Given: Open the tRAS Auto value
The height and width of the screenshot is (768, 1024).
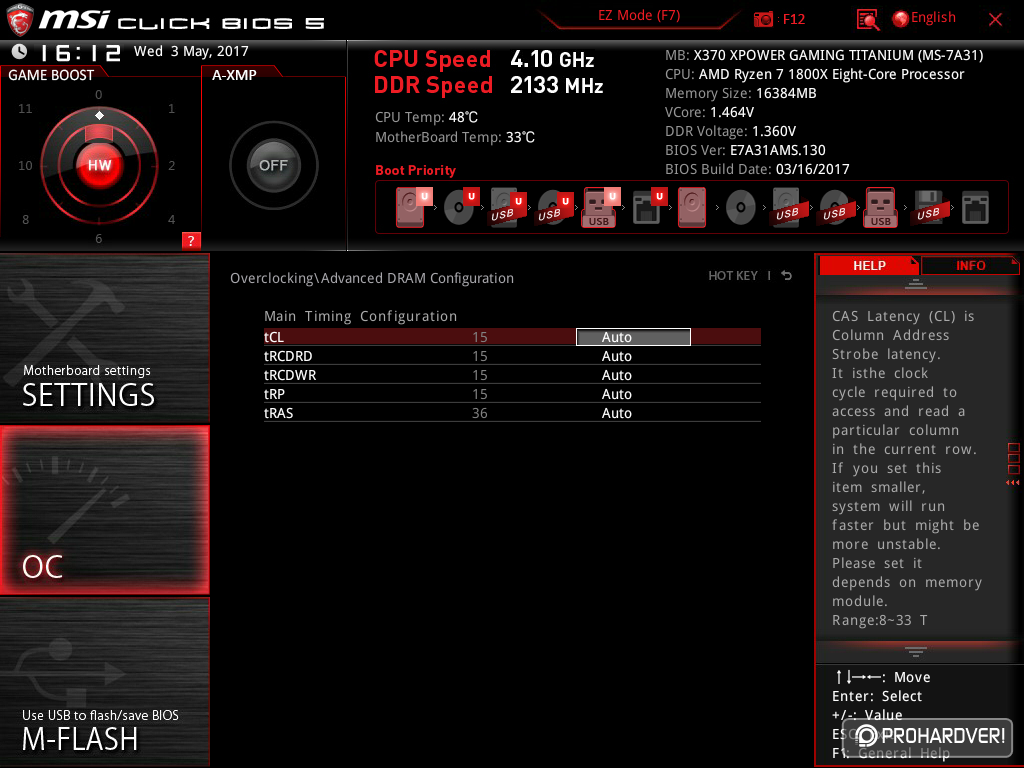Looking at the screenshot, I should 616,413.
